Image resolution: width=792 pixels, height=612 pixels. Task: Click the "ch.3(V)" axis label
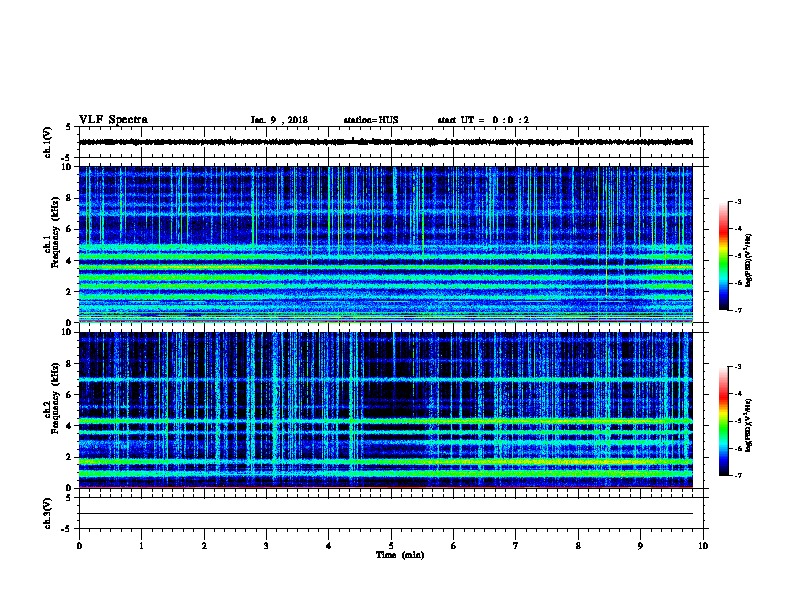48,513
